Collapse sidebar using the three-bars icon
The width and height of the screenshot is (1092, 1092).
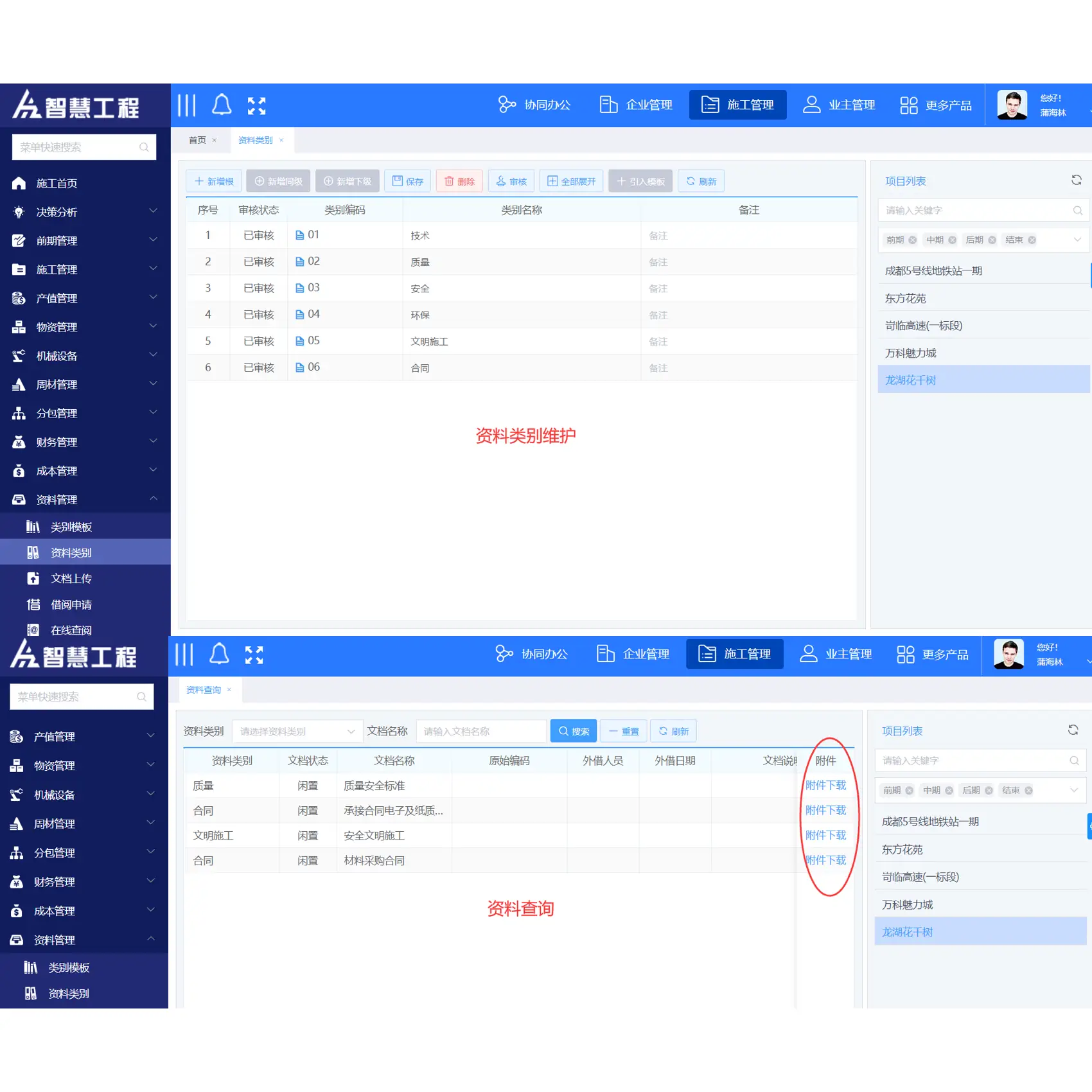point(187,105)
